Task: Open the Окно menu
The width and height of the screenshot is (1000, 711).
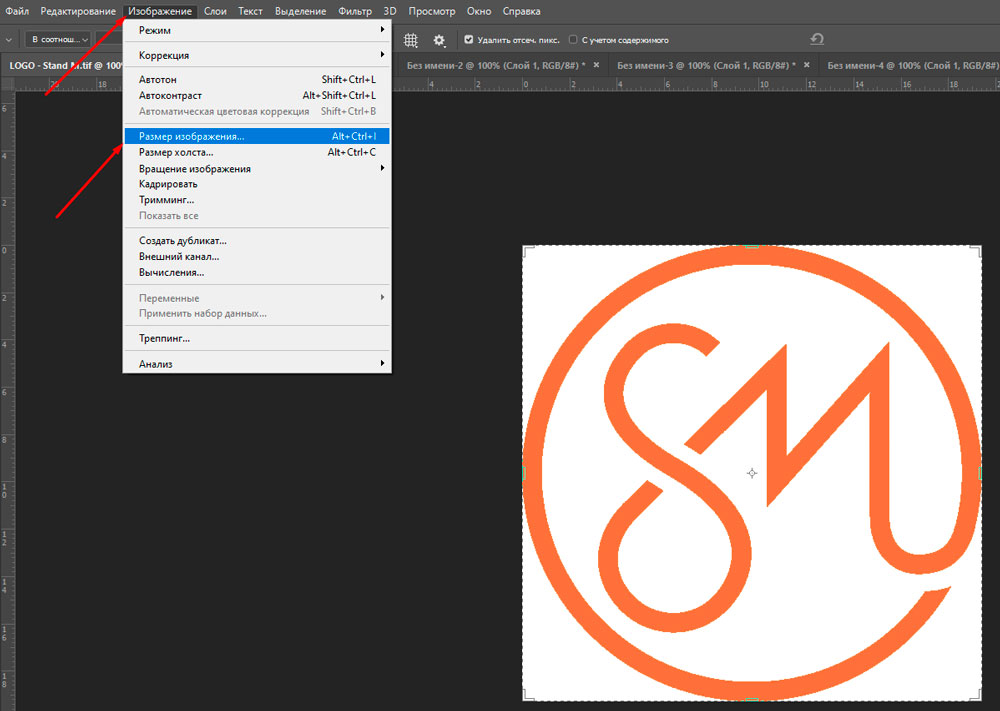Action: (x=479, y=11)
